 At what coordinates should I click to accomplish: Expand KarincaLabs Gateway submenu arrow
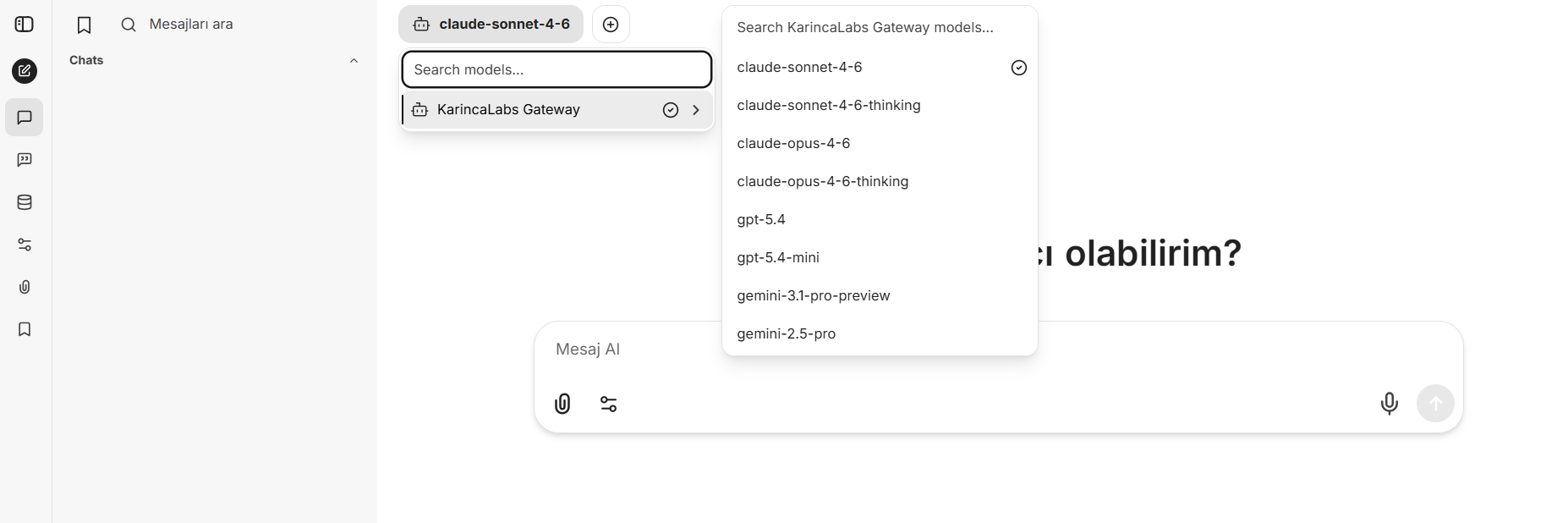pos(696,110)
